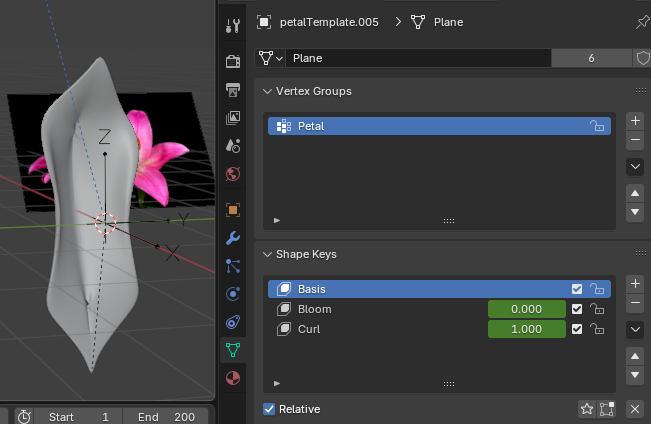
Task: Select the Basis shape key
Action: pyautogui.click(x=439, y=289)
